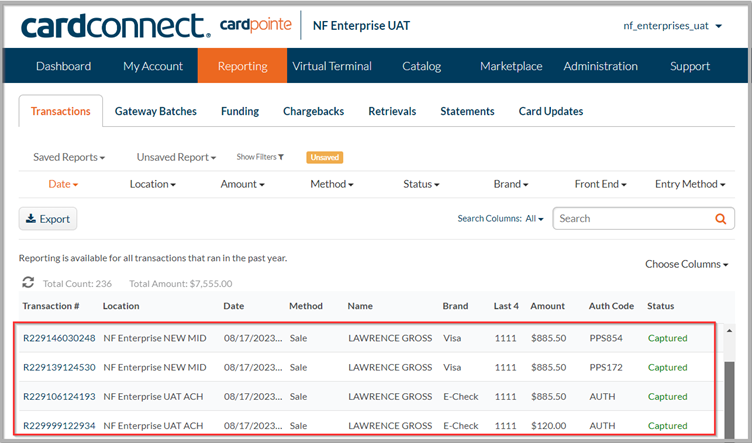
Task: Click the NF Enterprise UAT title
Action: coord(362,26)
